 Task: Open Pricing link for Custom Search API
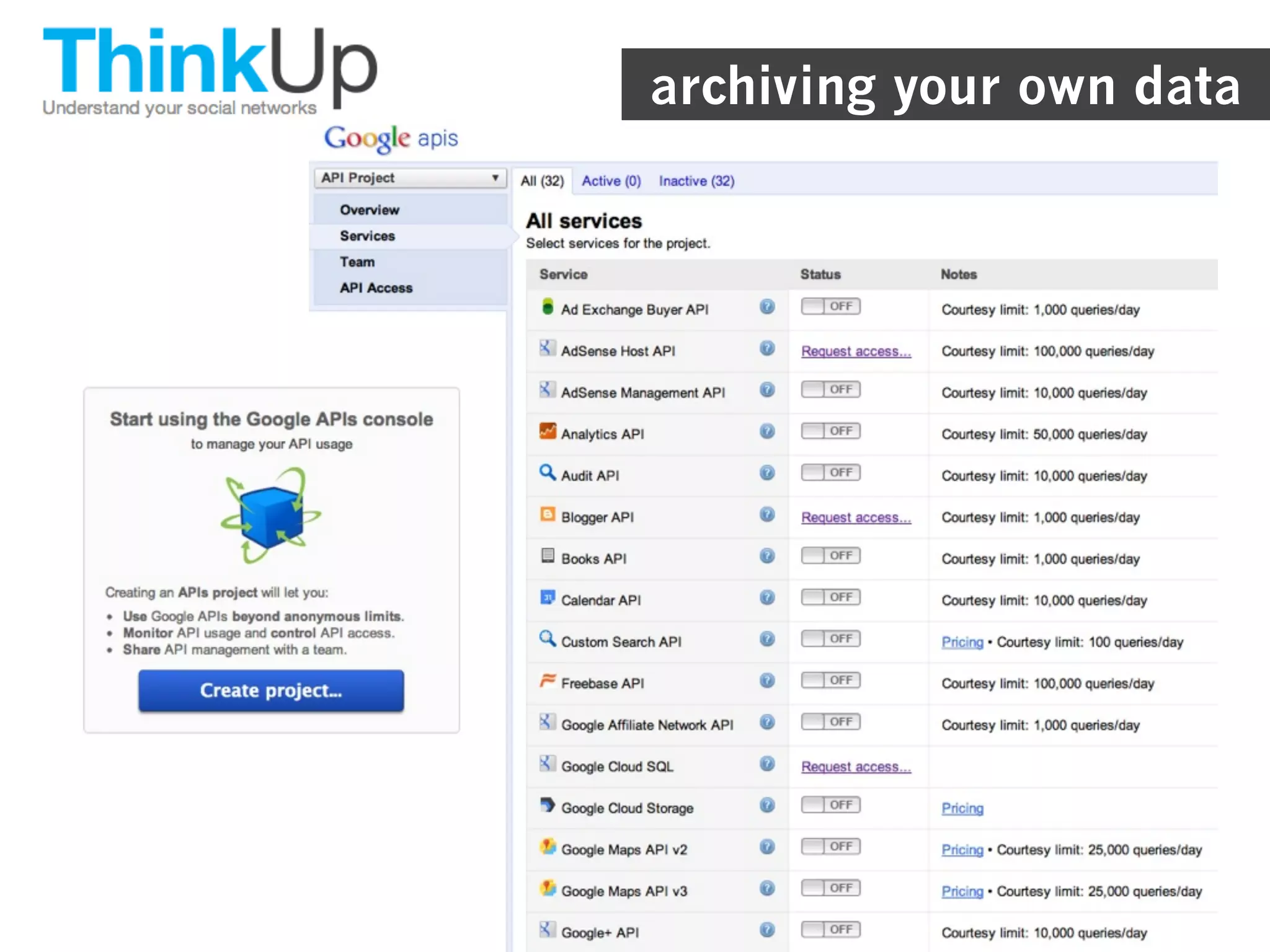pos(962,642)
